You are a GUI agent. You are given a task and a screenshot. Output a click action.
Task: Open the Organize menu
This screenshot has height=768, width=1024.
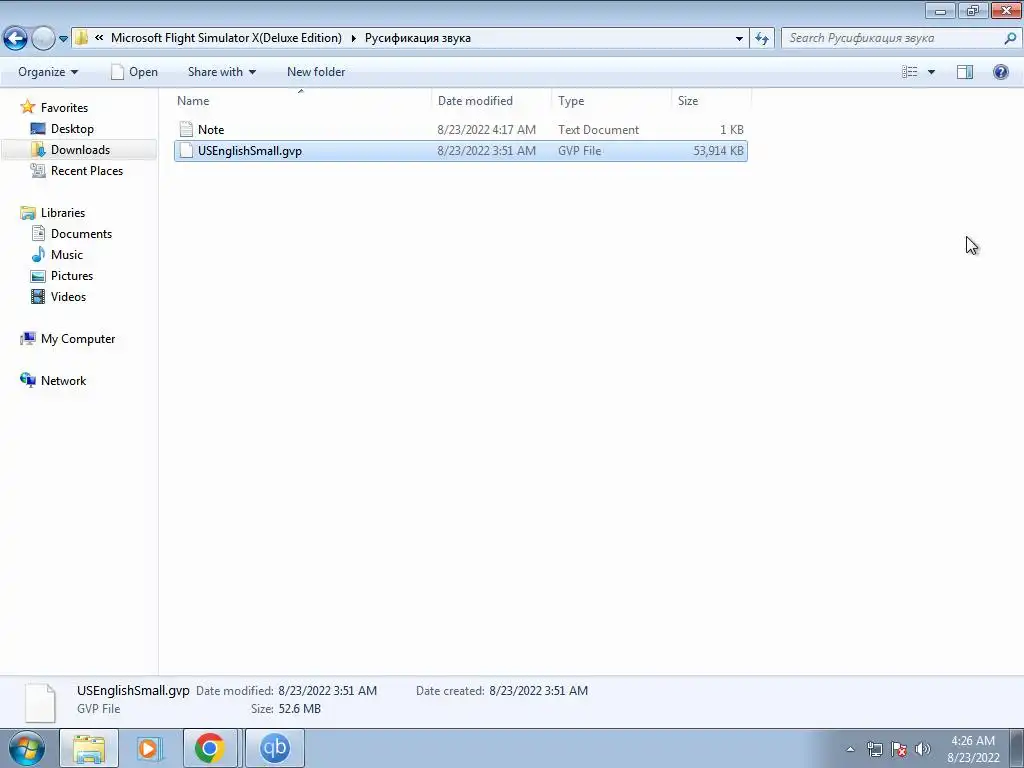(48, 72)
